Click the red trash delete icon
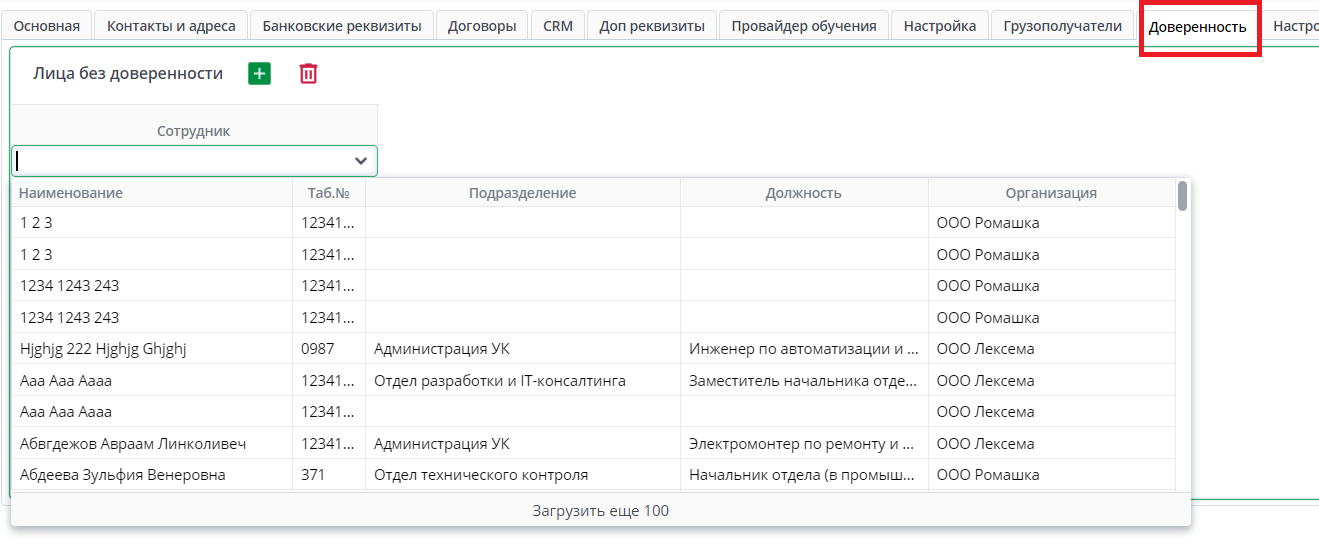This screenshot has height=554, width=1319. coord(308,73)
